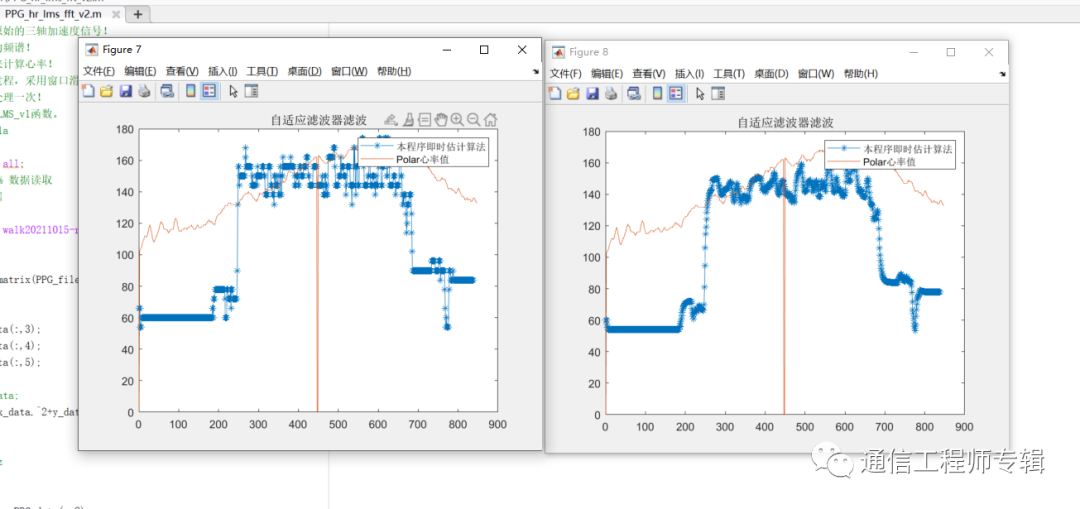The height and width of the screenshot is (509, 1080).
Task: Save figure icon in Figure 8 toolbar
Action: coord(592,94)
